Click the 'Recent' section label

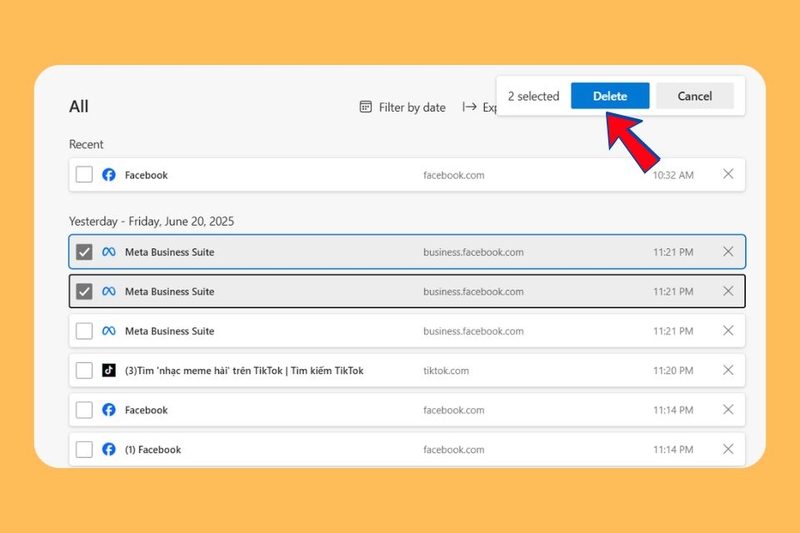point(86,144)
